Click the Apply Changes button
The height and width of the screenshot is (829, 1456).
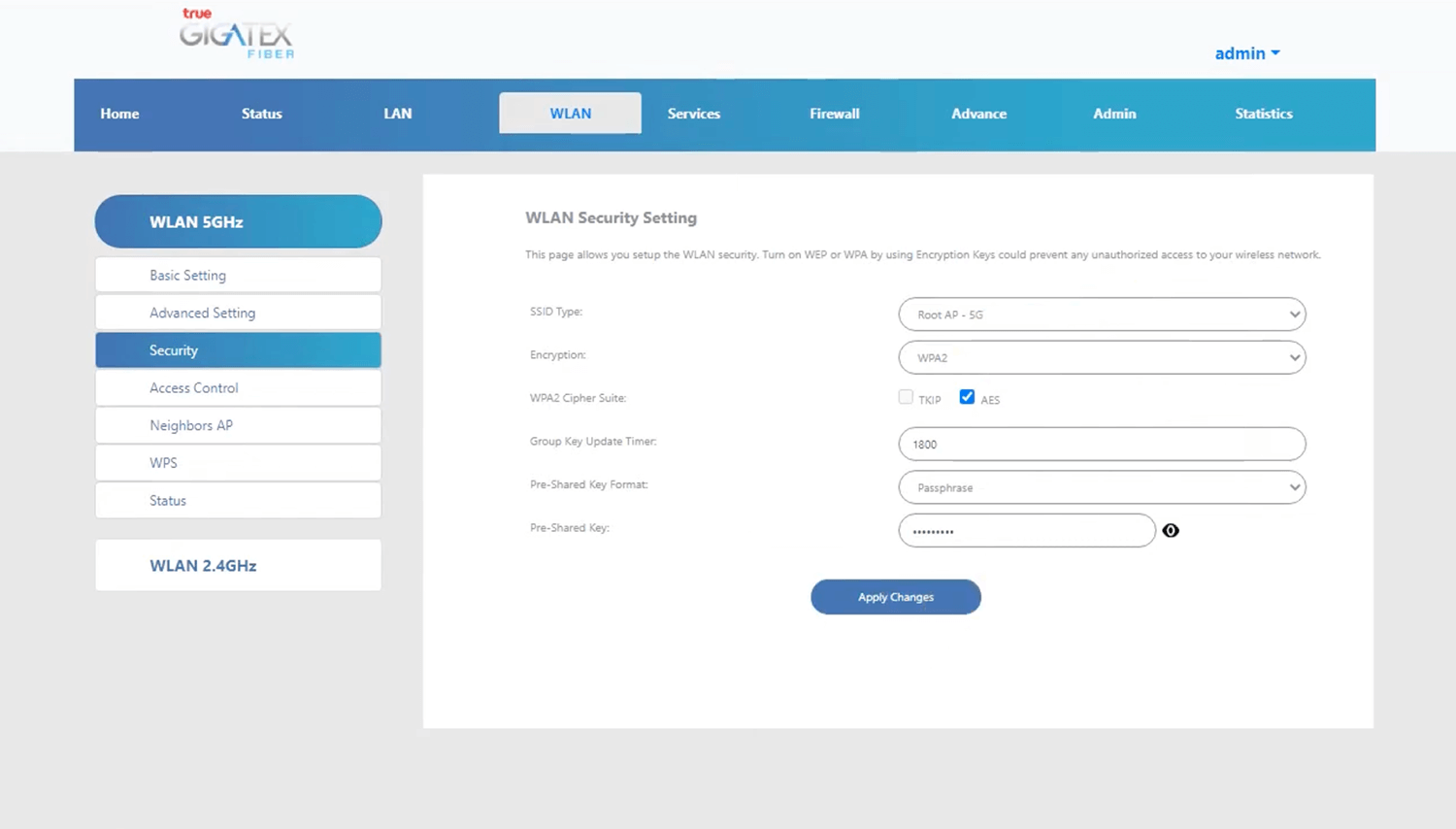click(x=895, y=597)
